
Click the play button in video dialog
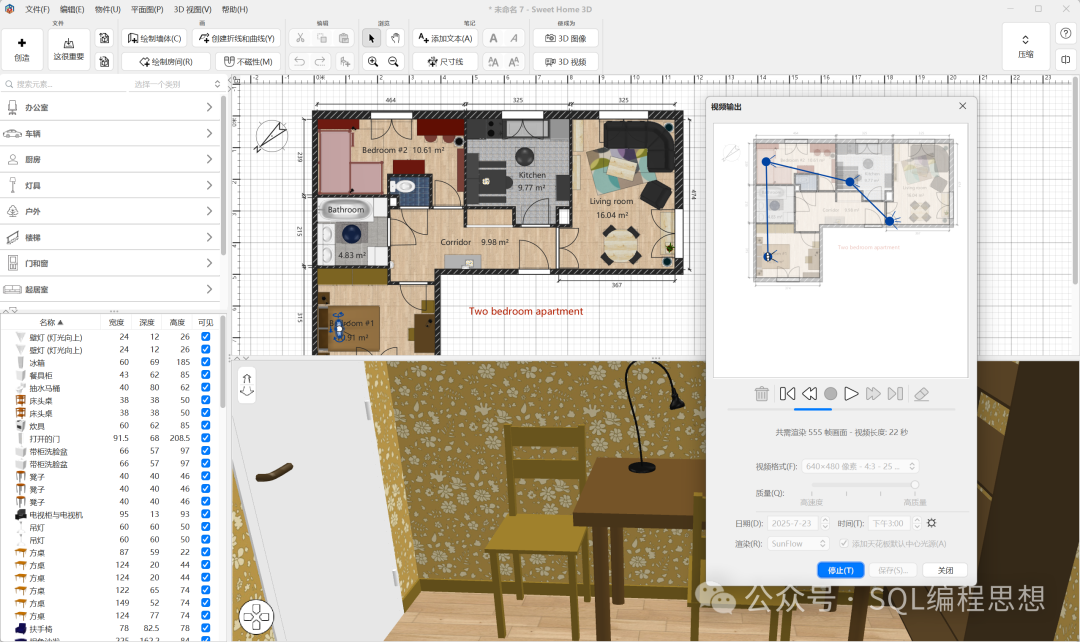pyautogui.click(x=851, y=394)
